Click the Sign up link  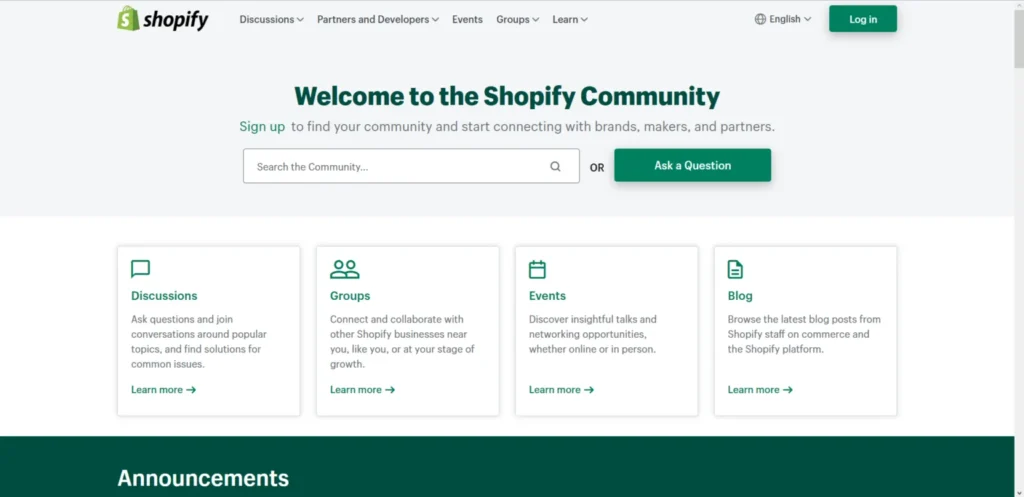point(262,127)
